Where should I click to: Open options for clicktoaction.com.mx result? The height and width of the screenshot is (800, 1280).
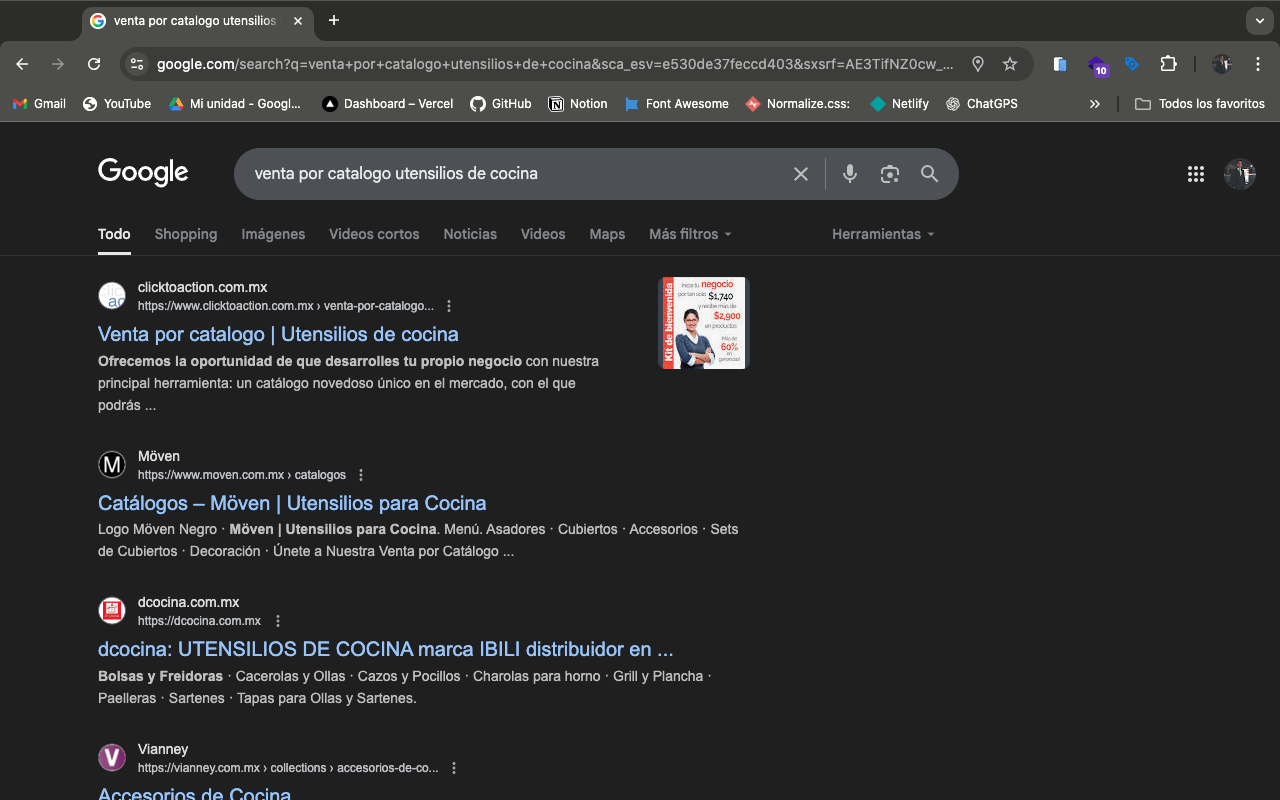(449, 306)
